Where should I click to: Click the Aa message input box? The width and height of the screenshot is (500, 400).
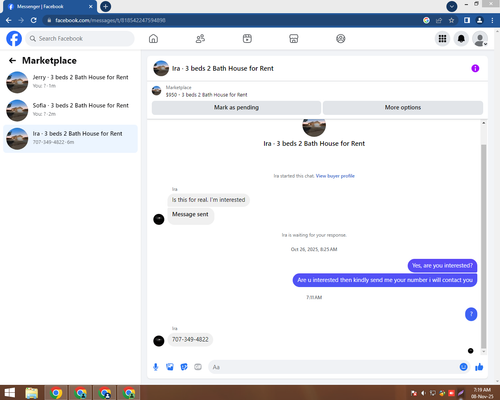tap(333, 367)
